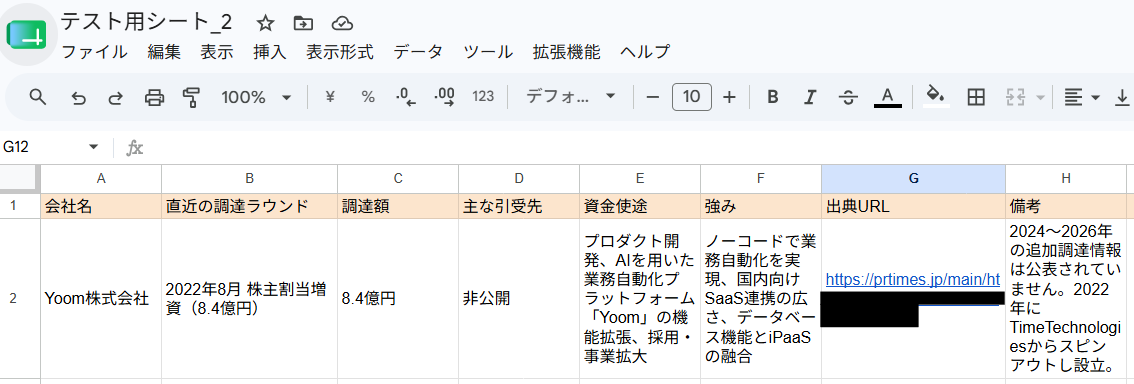The image size is (1134, 384).
Task: Click the G12 name box
Action: click(42, 148)
